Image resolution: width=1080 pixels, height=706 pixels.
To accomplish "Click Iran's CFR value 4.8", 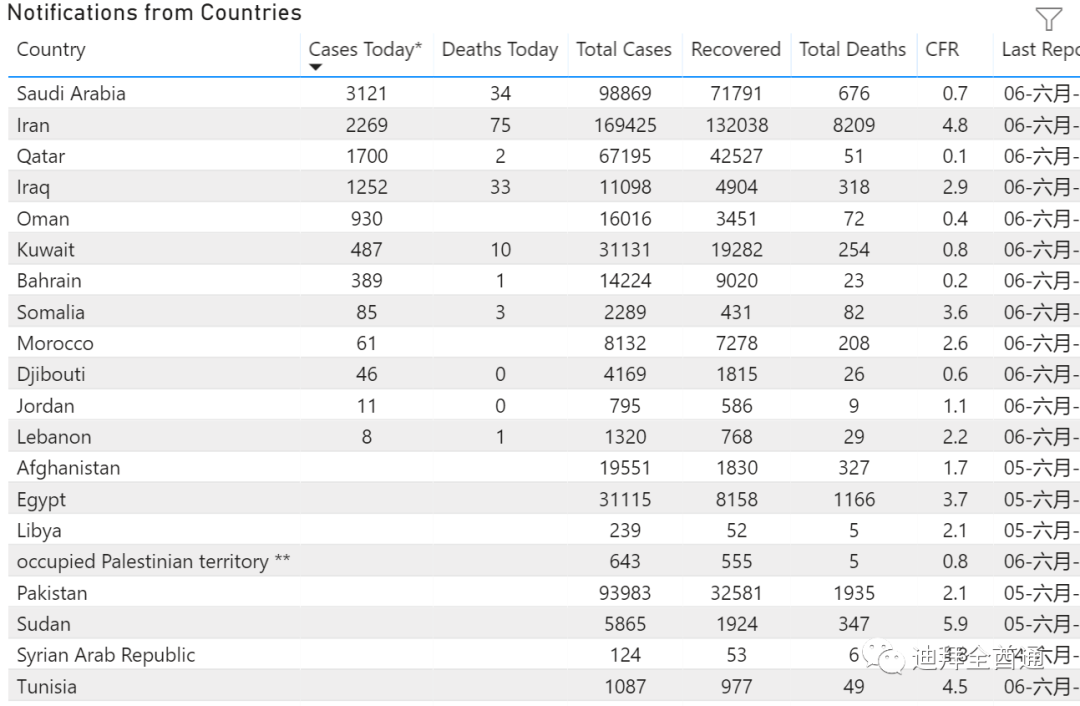I will click(955, 125).
